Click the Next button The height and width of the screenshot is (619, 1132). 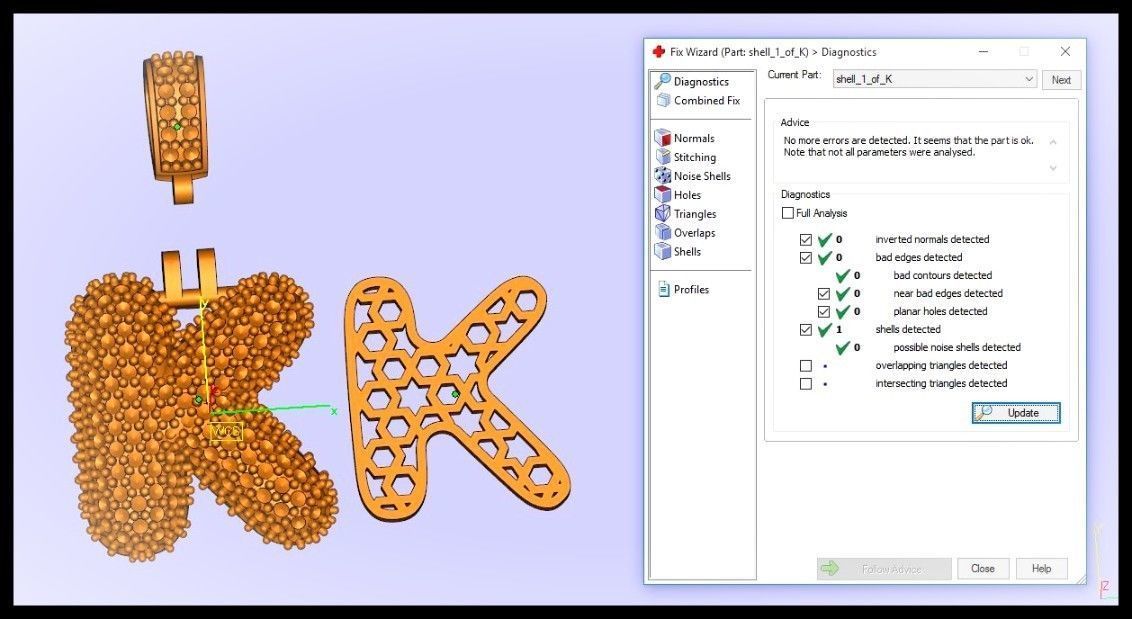point(1061,80)
